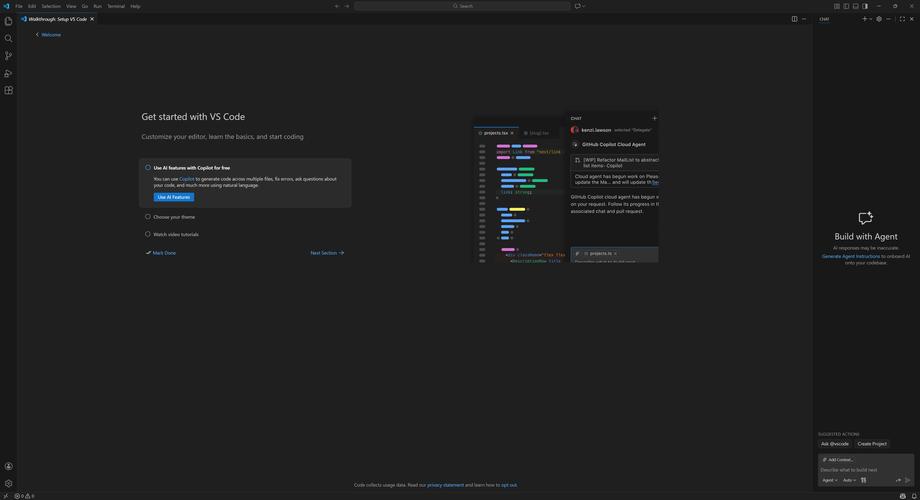Click the 'Next Section' link

(326, 253)
